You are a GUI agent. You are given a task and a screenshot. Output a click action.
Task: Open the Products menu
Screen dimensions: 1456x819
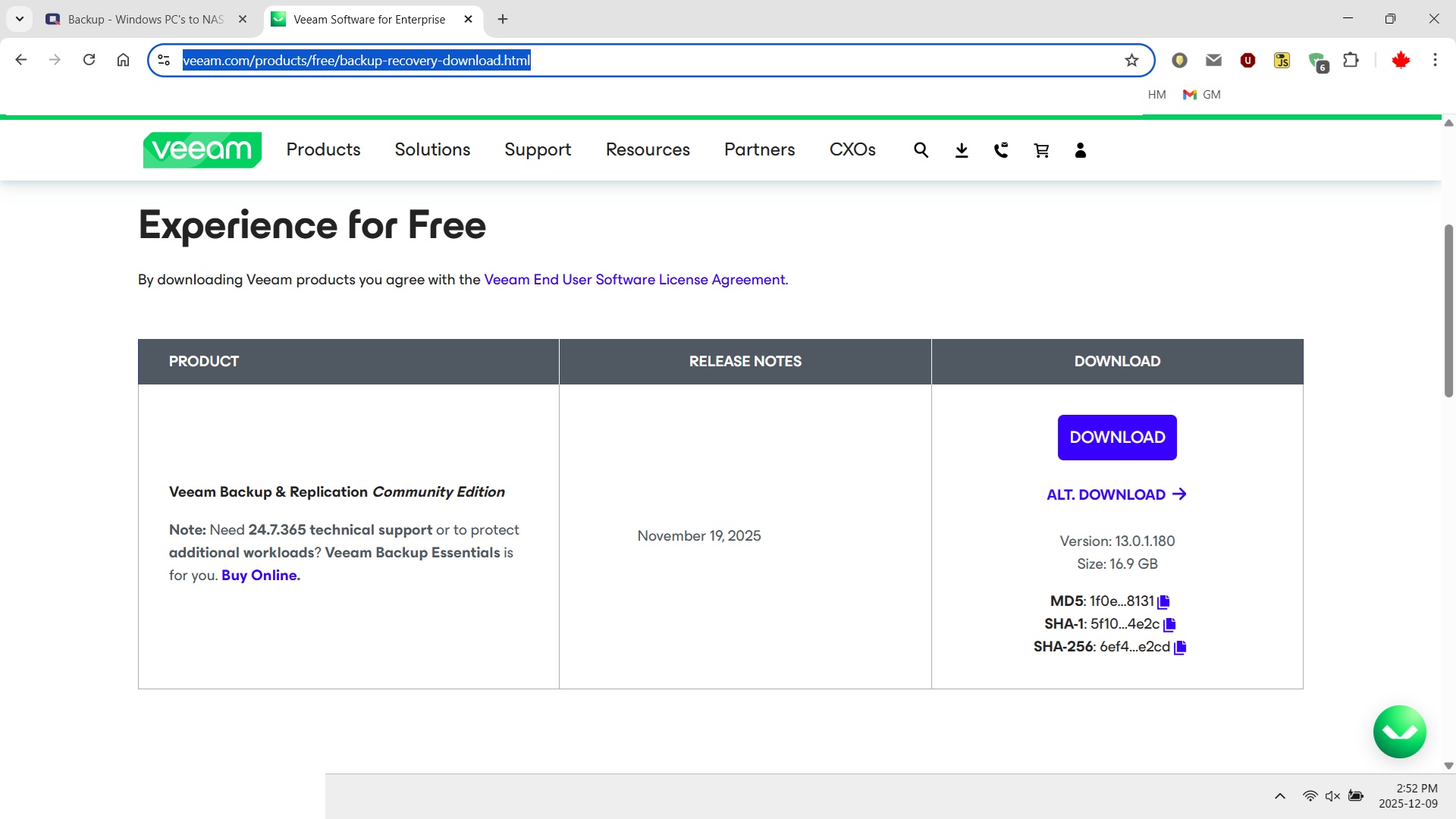click(x=323, y=149)
